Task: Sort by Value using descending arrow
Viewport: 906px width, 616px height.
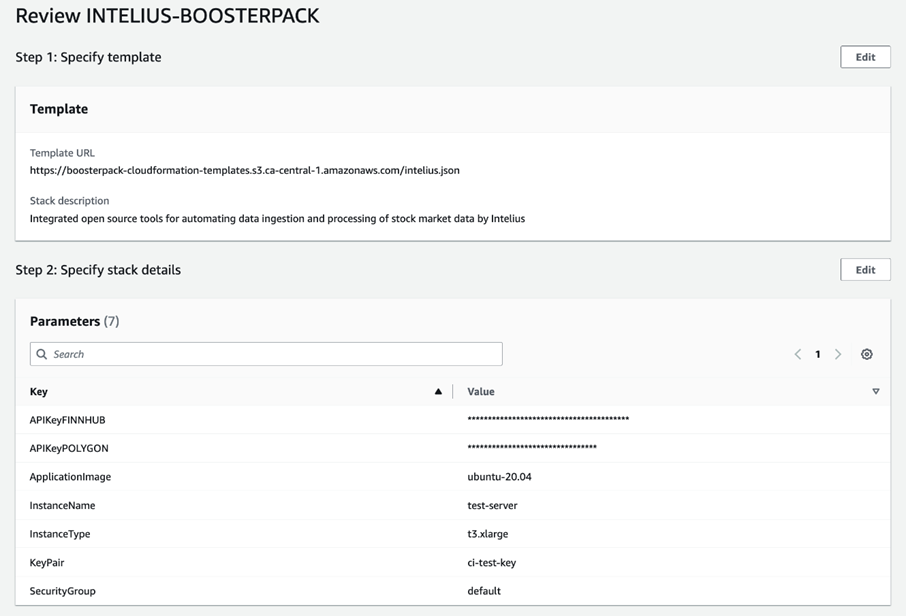Action: click(876, 392)
